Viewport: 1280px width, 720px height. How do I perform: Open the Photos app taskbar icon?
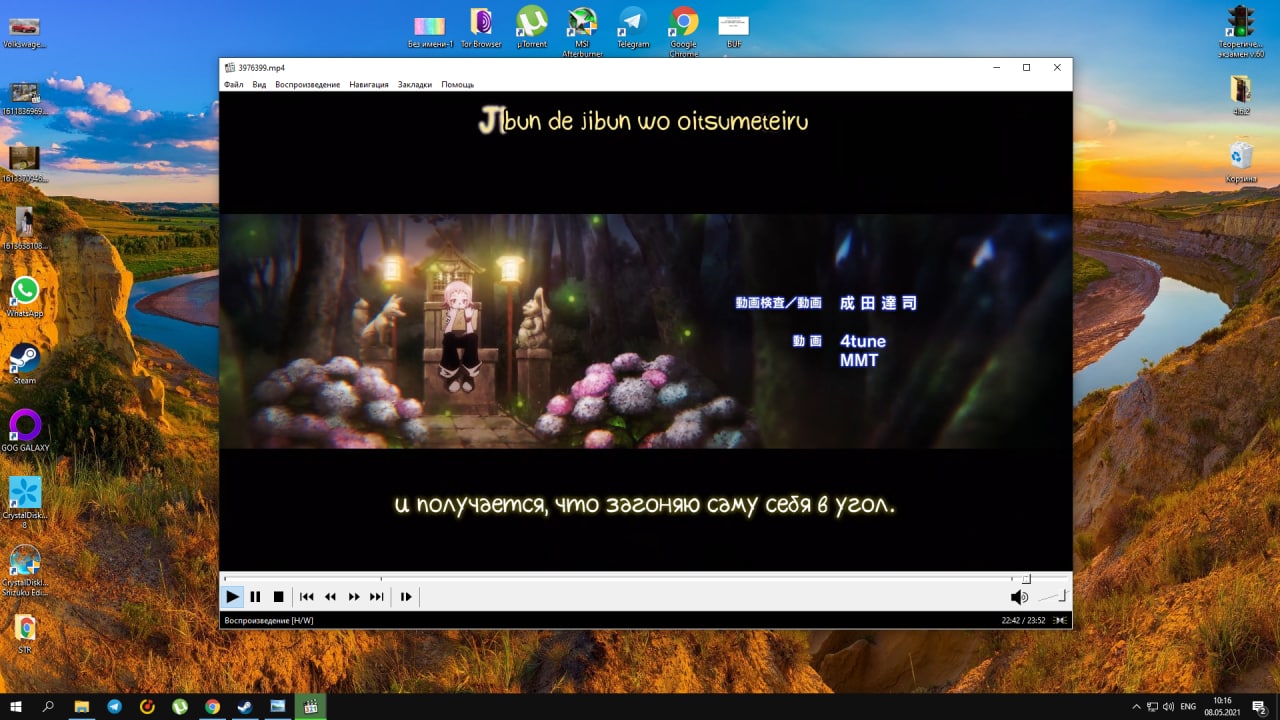coord(277,706)
